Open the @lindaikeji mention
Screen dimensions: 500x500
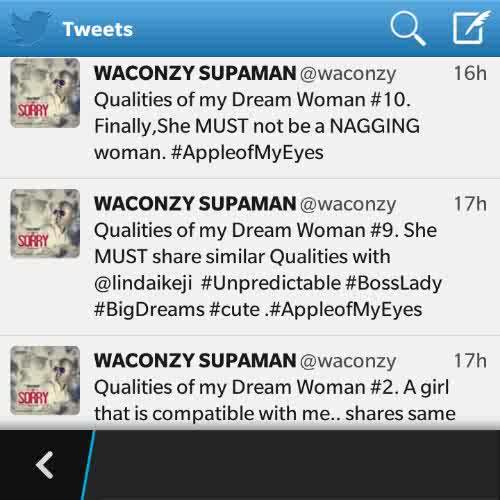[143, 284]
